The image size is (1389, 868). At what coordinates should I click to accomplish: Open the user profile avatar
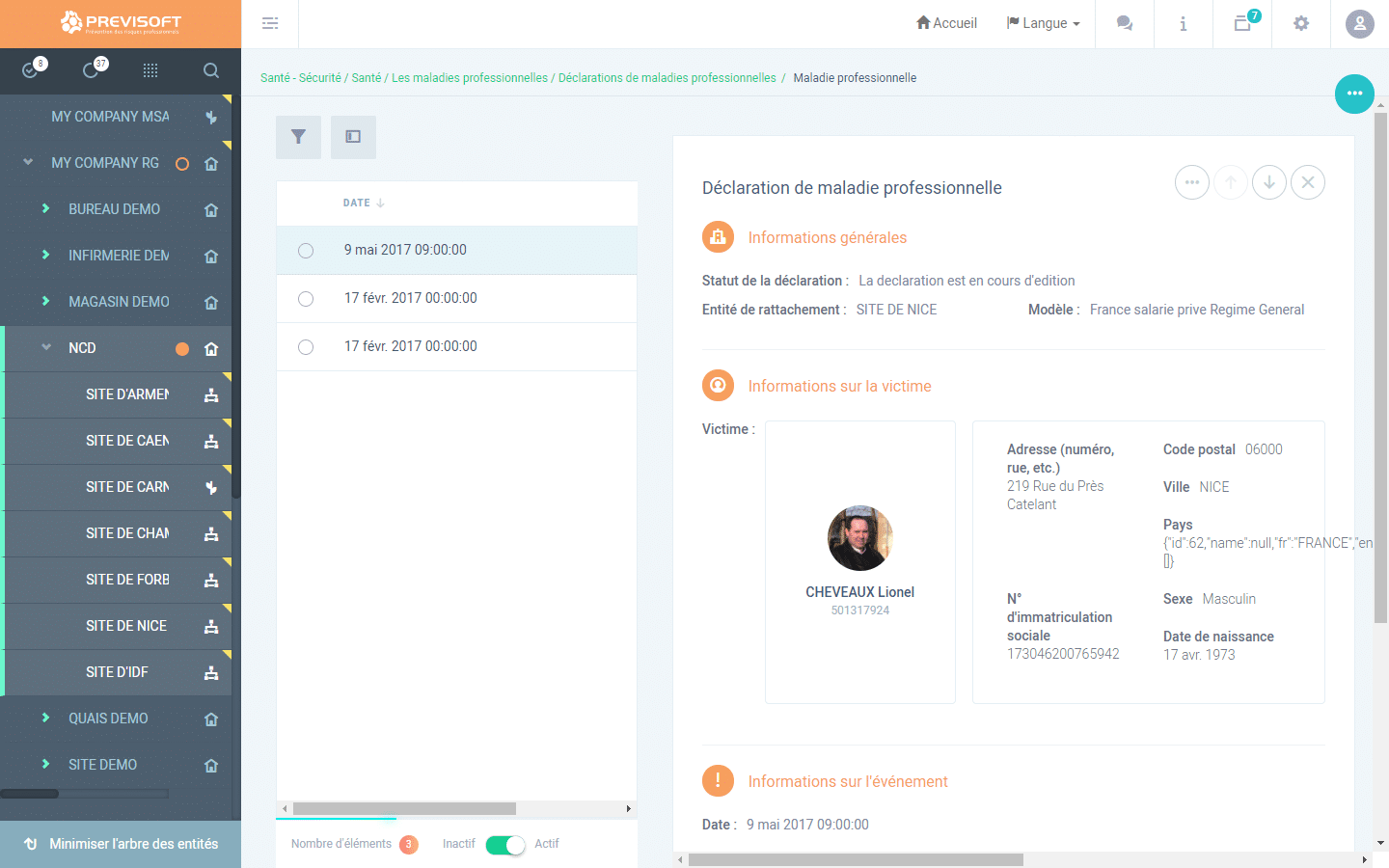pyautogui.click(x=1360, y=24)
